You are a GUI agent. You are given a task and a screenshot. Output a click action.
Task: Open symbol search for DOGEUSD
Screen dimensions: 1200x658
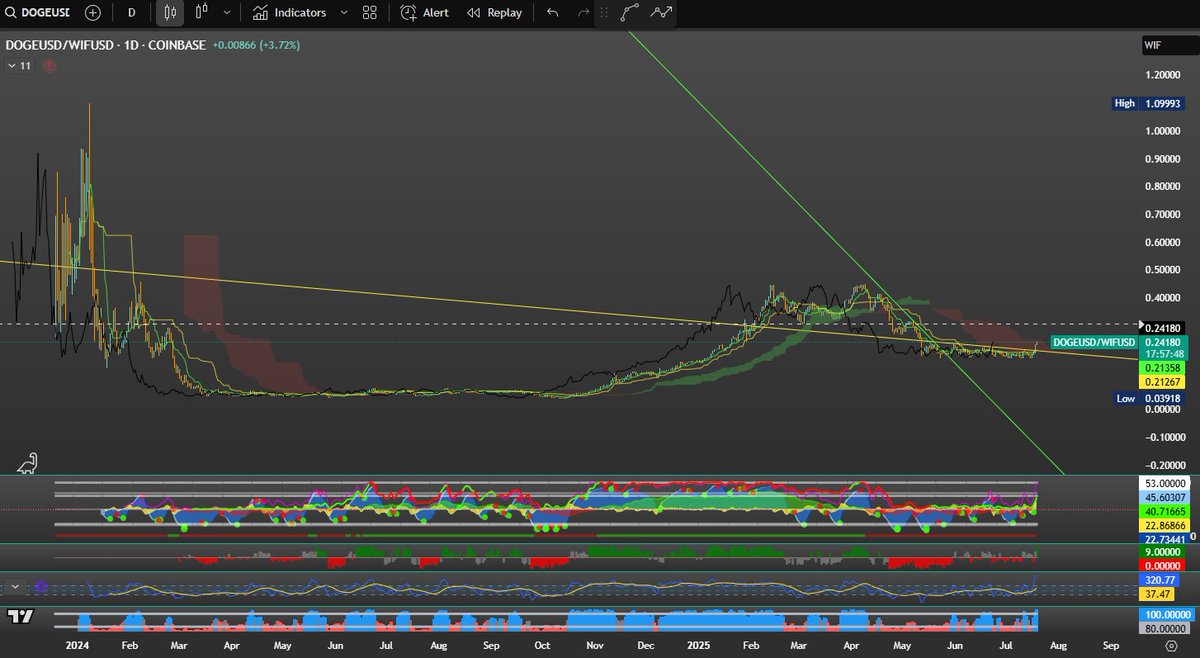(38, 13)
